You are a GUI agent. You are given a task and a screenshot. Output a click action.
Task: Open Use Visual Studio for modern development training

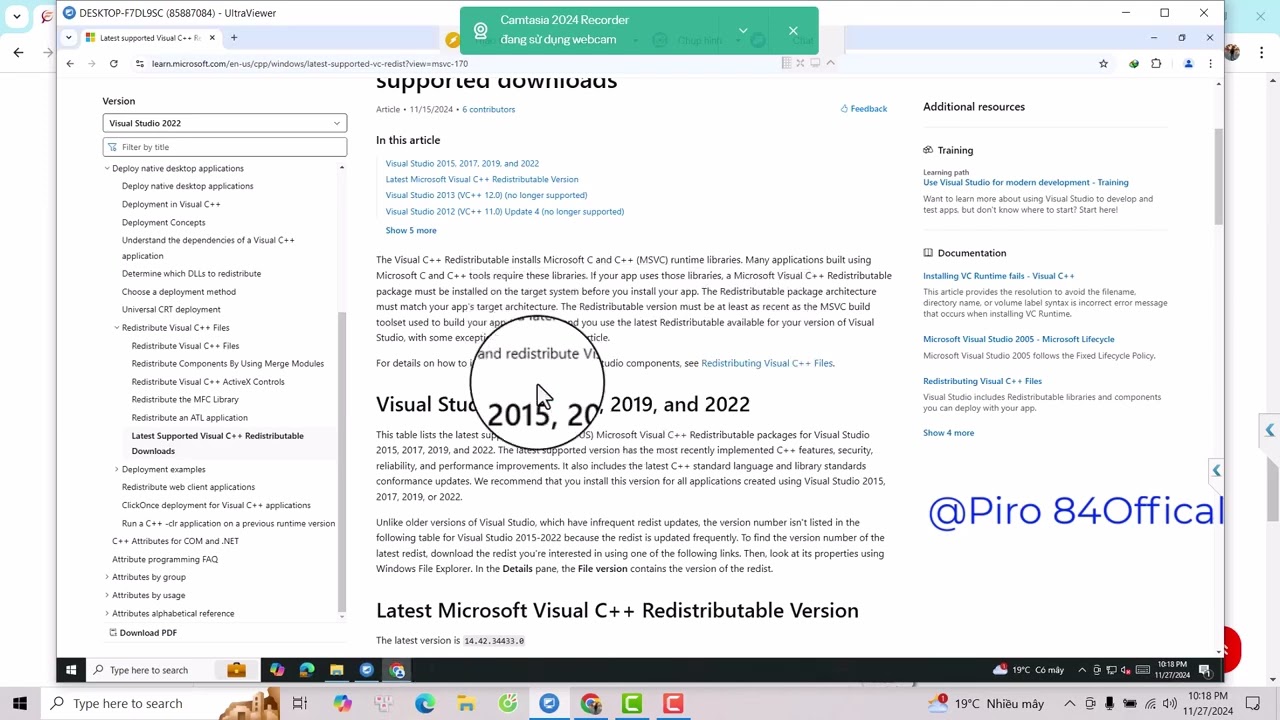click(1025, 182)
